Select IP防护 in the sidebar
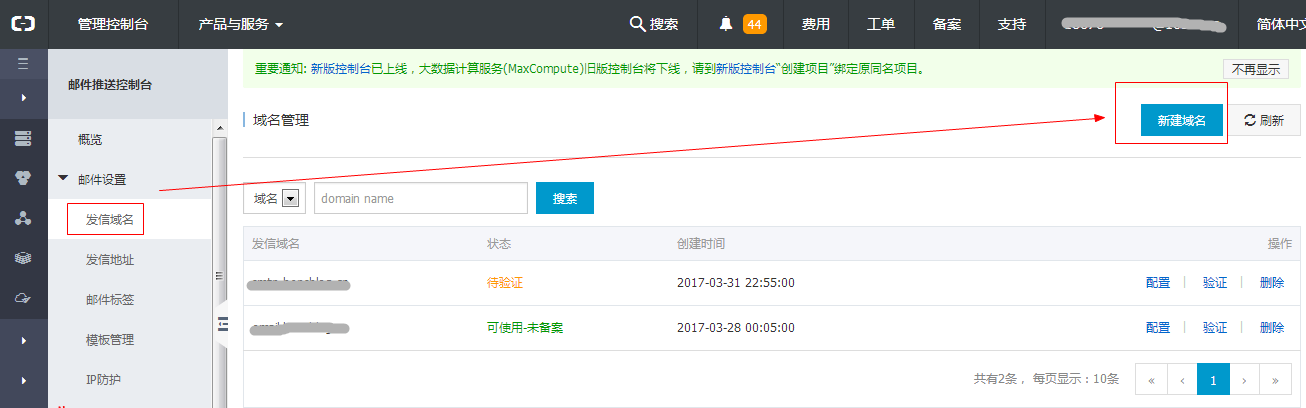1306x408 pixels. click(104, 380)
